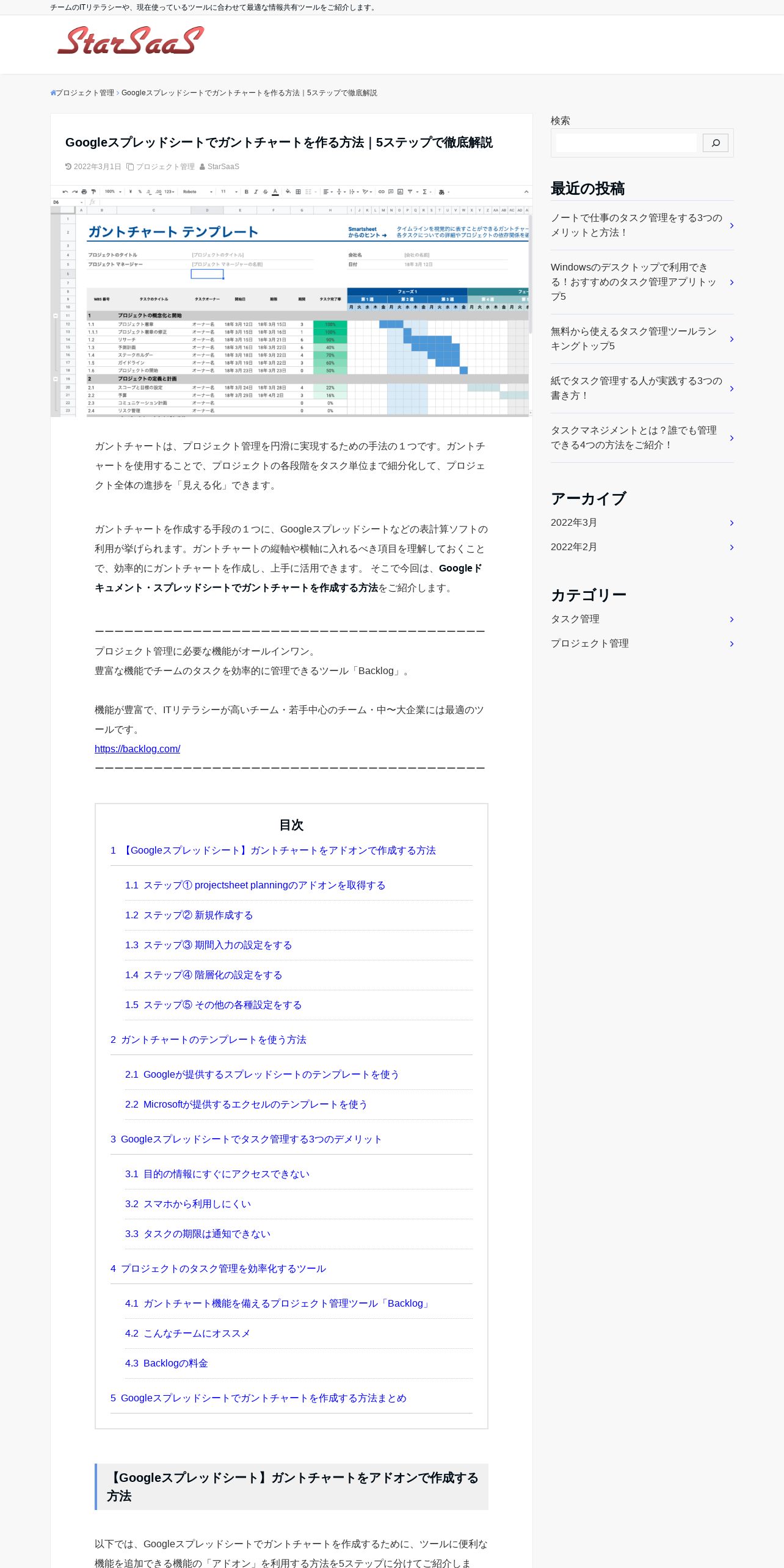
Task: Jump to 1.2 ステップ② 新規作成する
Action: 189,915
